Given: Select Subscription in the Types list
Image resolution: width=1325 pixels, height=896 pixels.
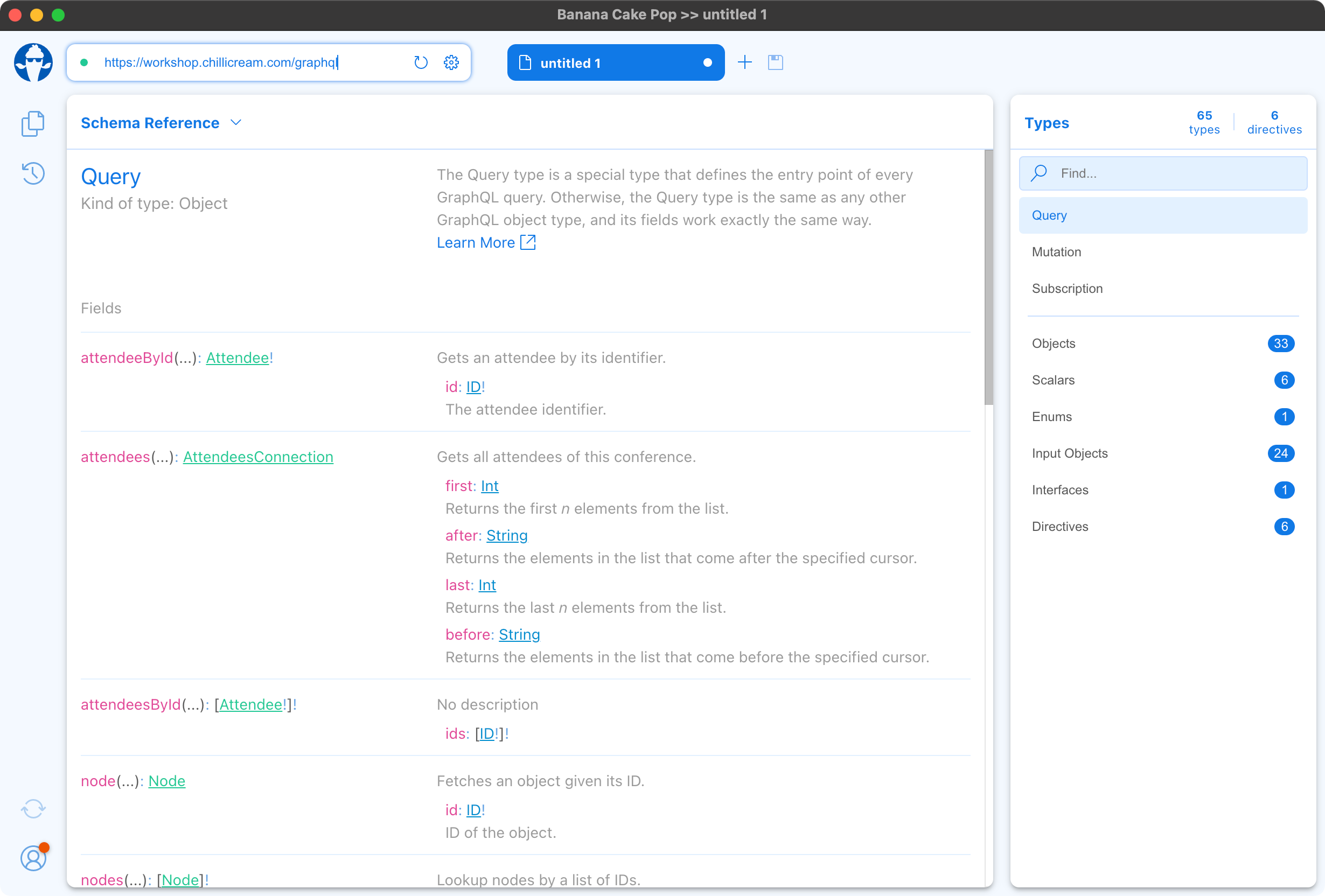Looking at the screenshot, I should [x=1066, y=289].
